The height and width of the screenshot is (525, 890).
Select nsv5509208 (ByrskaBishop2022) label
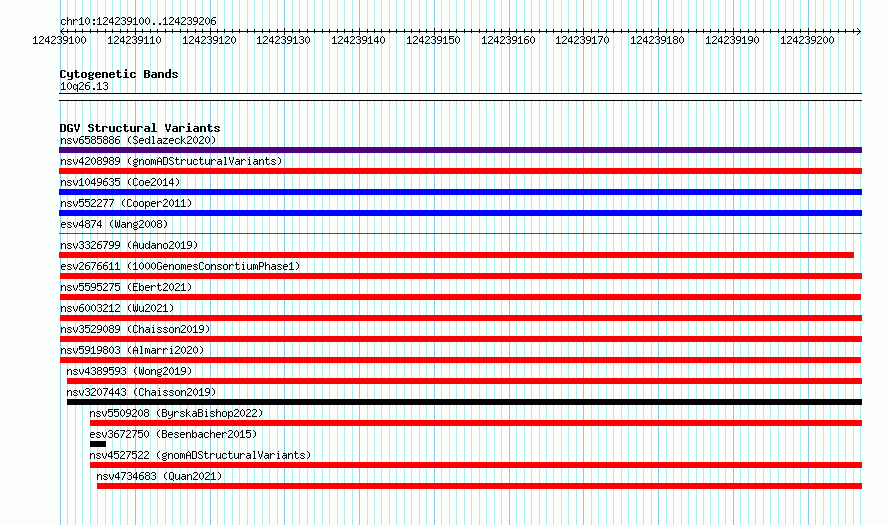click(177, 413)
